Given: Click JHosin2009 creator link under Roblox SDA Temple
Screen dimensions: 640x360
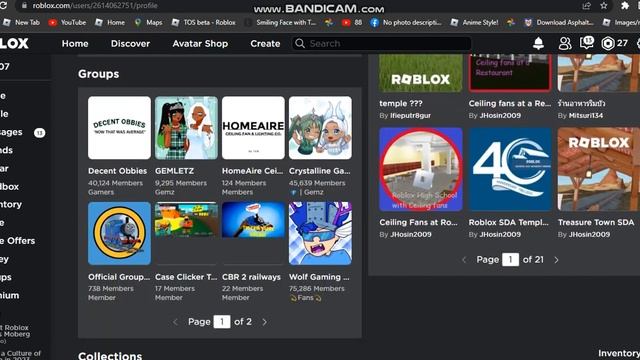Looking at the screenshot, I should tap(500, 235).
